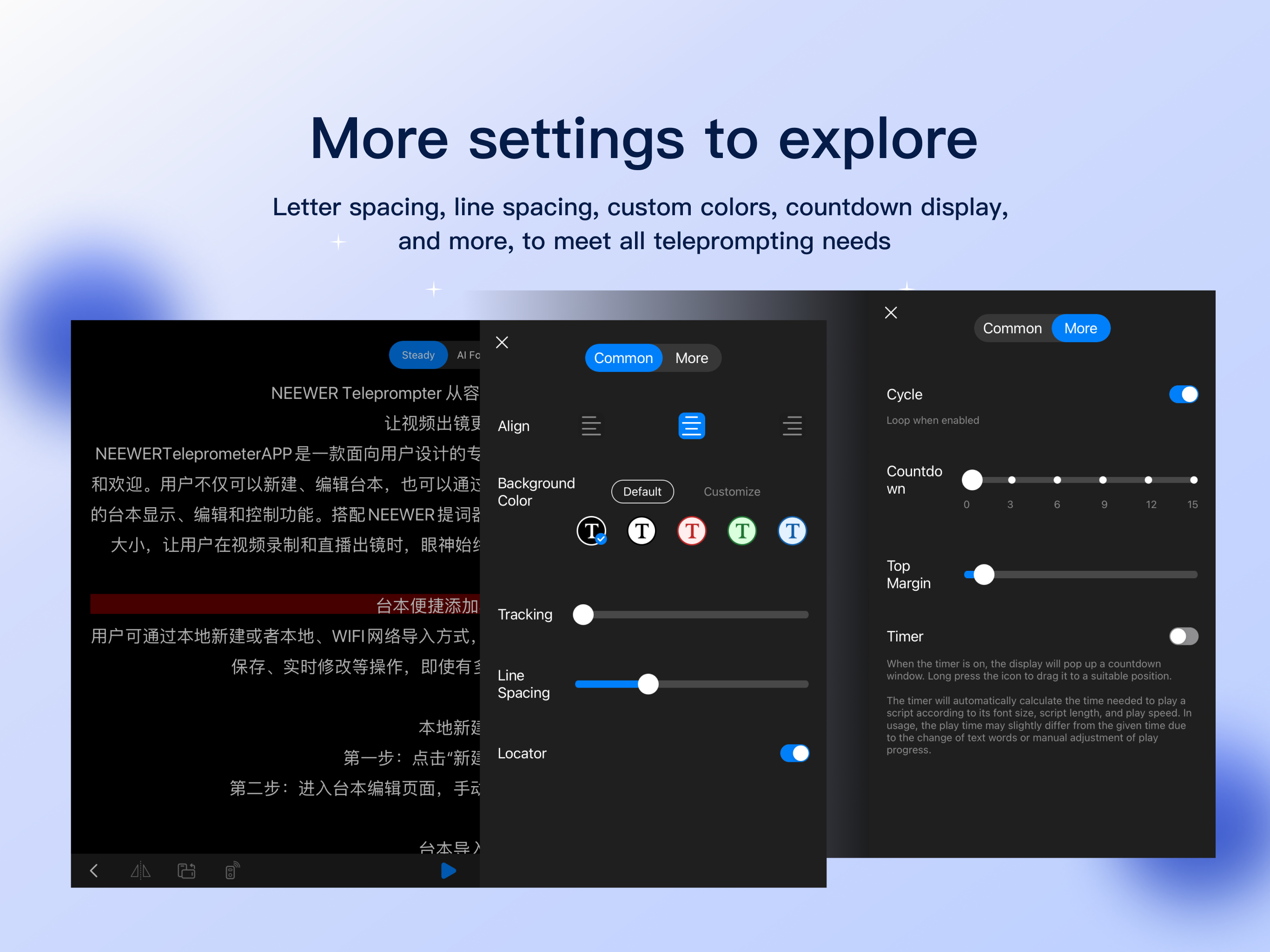Click the Tracking slider handle
Viewport: 1270px width, 952px height.
pyautogui.click(x=583, y=615)
